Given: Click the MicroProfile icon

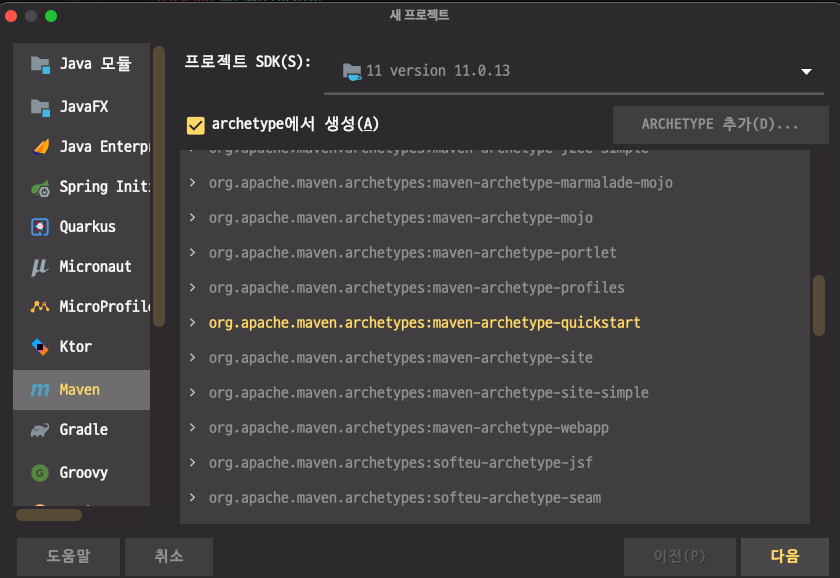Looking at the screenshot, I should point(40,306).
